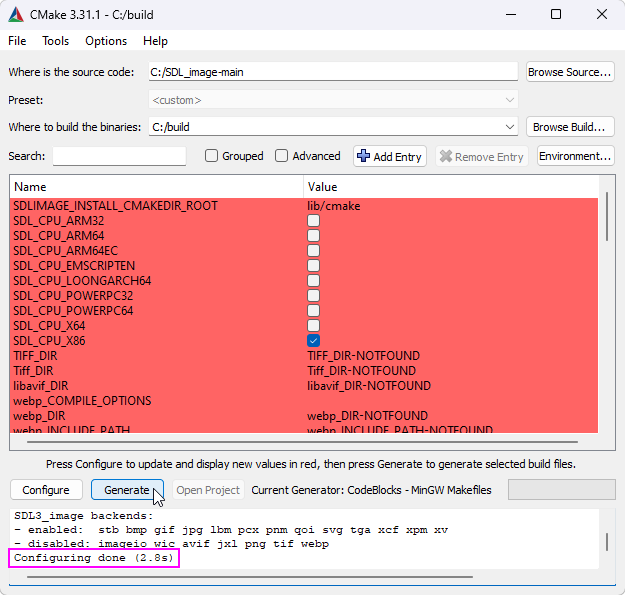Click the libavif_DIR-NOTFOUND value
Viewport: 625px width, 595px height.
coord(369,386)
